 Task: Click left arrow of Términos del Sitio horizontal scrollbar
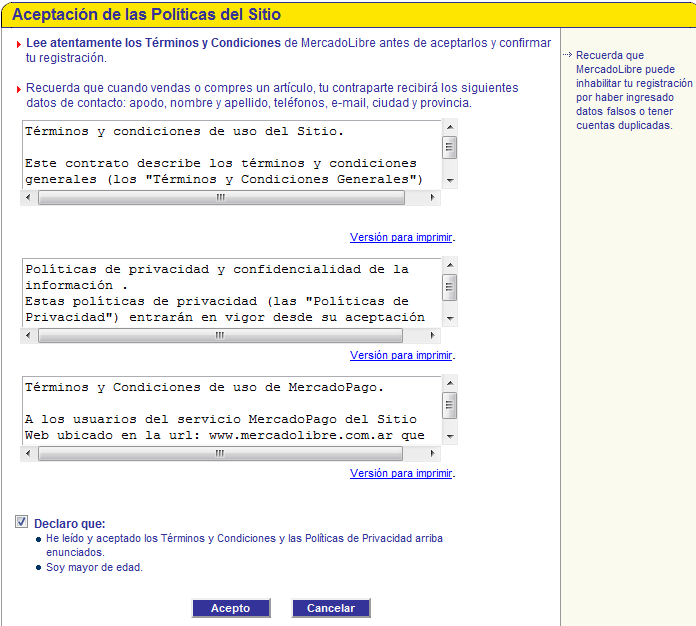click(28, 197)
